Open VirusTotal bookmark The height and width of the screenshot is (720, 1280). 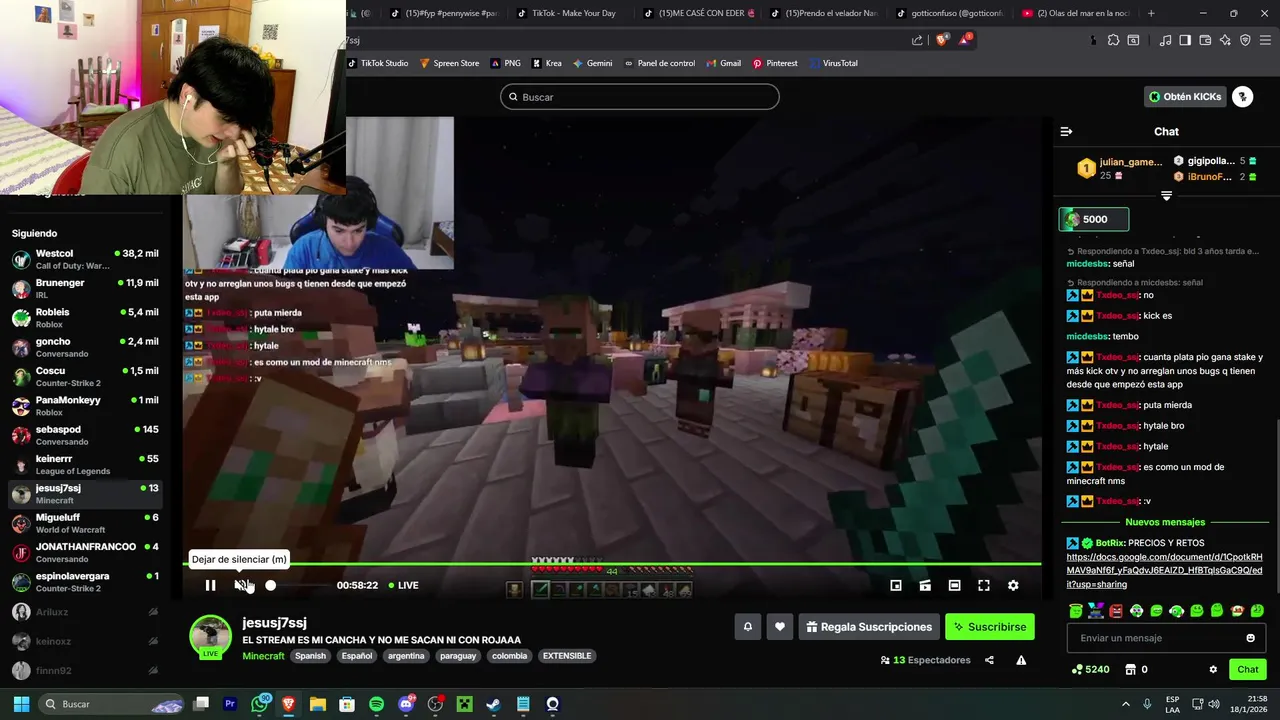click(x=833, y=63)
